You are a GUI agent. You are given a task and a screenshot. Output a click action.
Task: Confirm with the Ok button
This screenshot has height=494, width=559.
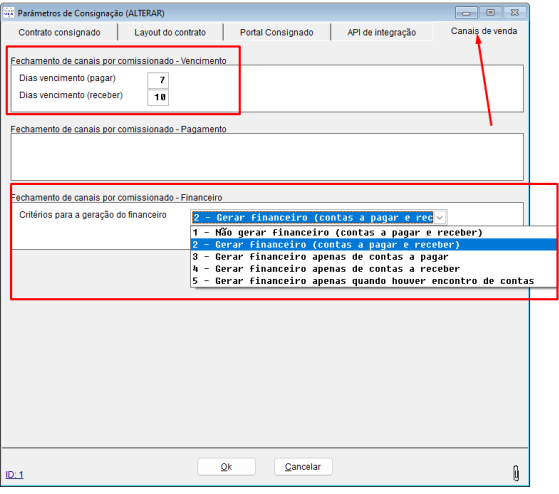coord(226,467)
